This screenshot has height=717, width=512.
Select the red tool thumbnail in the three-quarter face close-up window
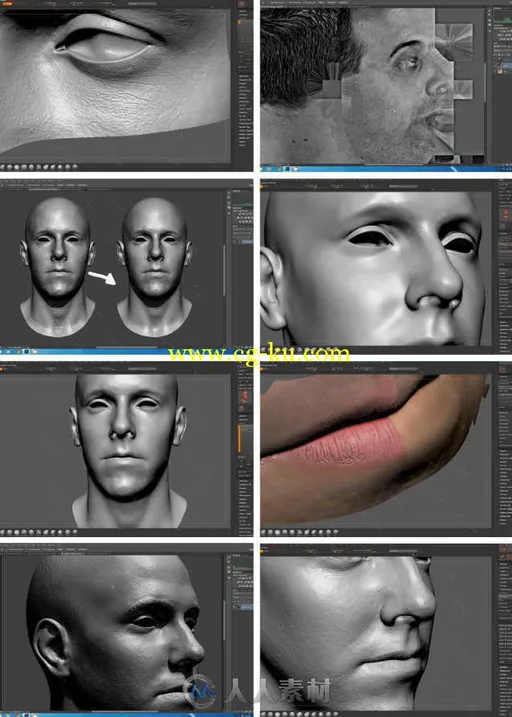click(x=505, y=214)
